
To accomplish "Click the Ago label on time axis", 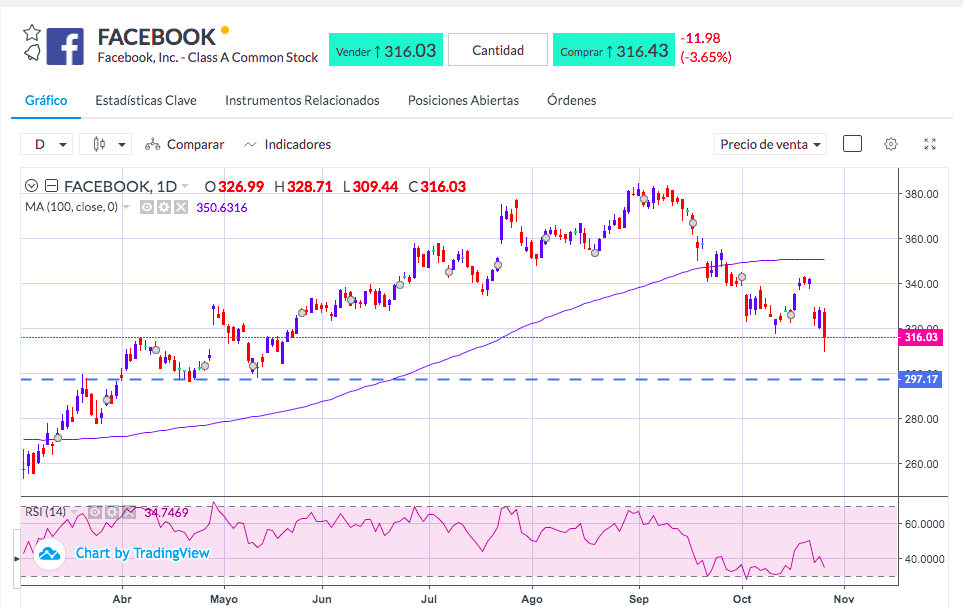I will pos(532,599).
